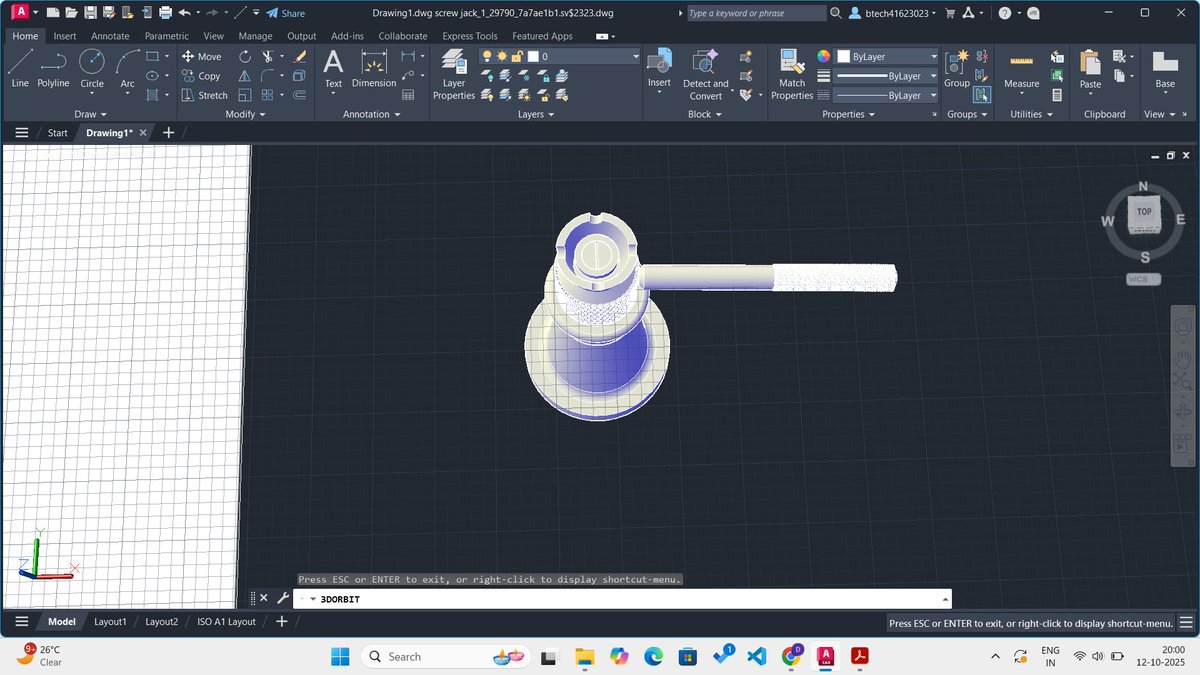Select the Mirror tool icon
Viewport: 1200px width, 675px height.
click(x=246, y=76)
